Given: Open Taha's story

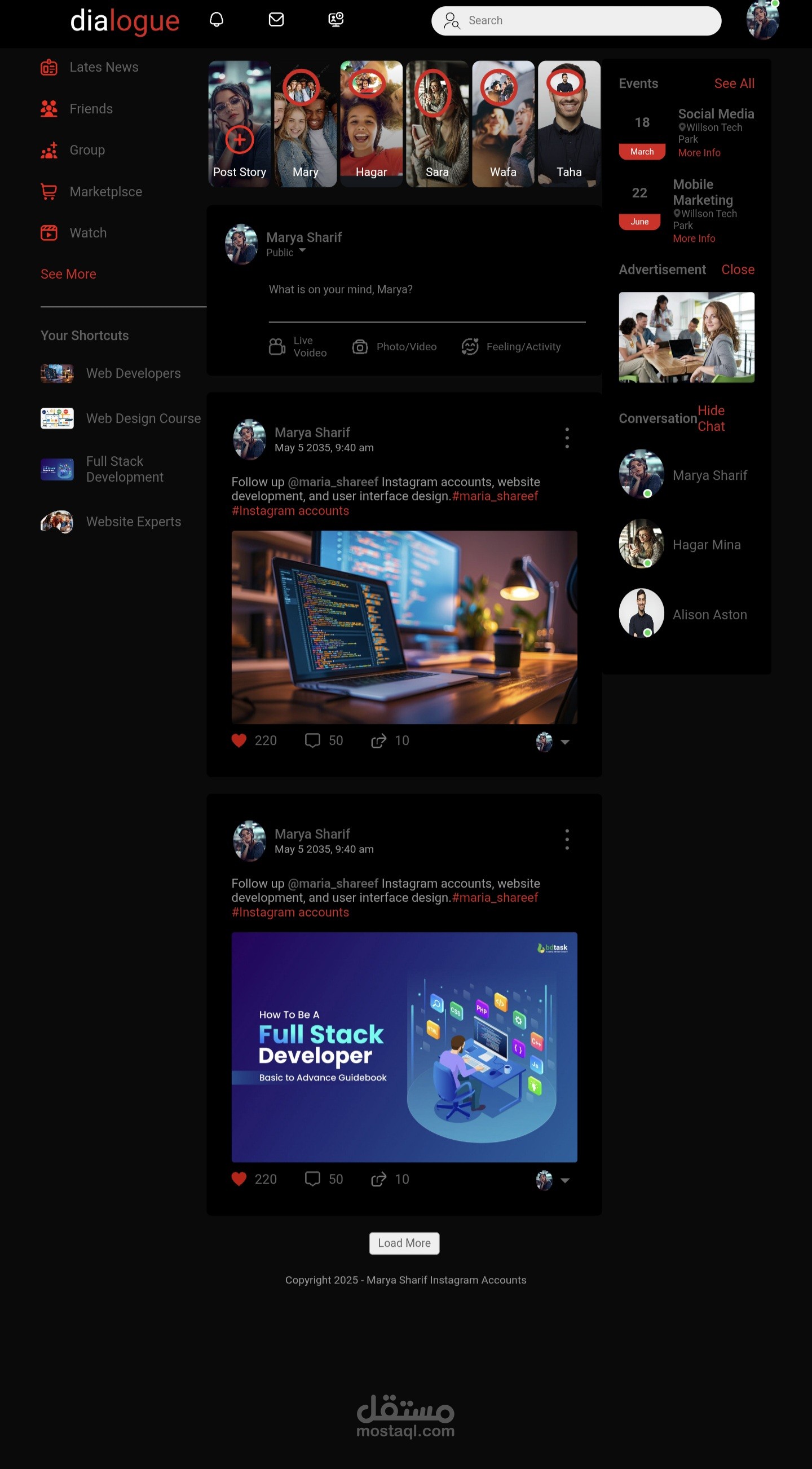Looking at the screenshot, I should (x=569, y=123).
